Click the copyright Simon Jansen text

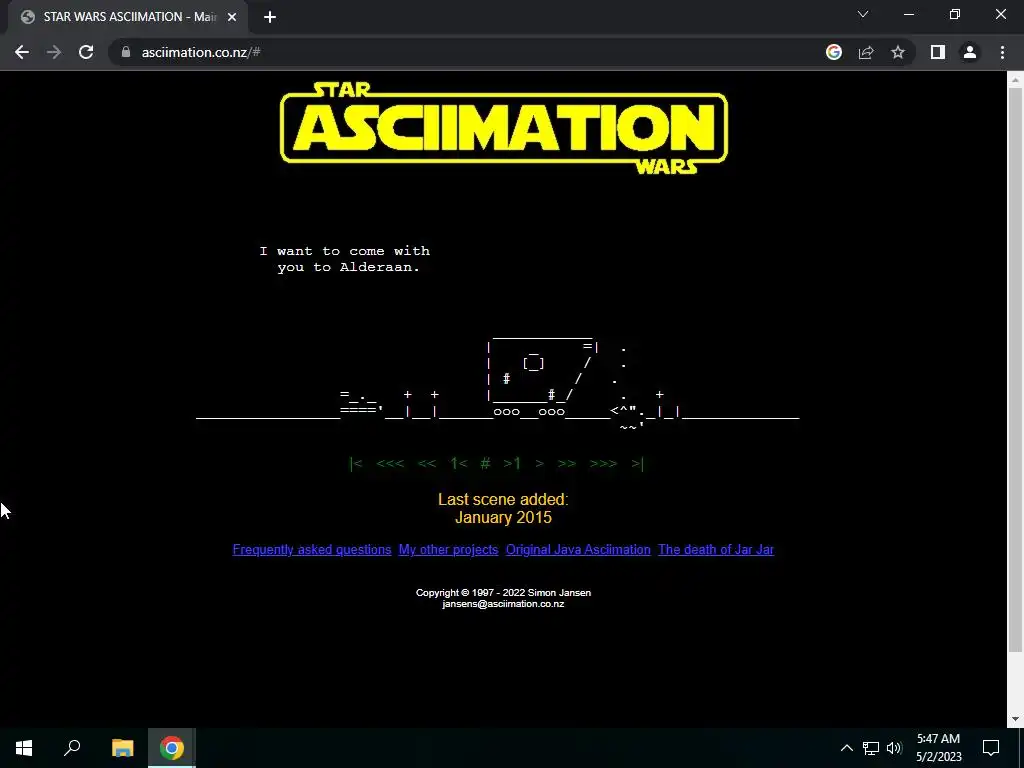503,593
